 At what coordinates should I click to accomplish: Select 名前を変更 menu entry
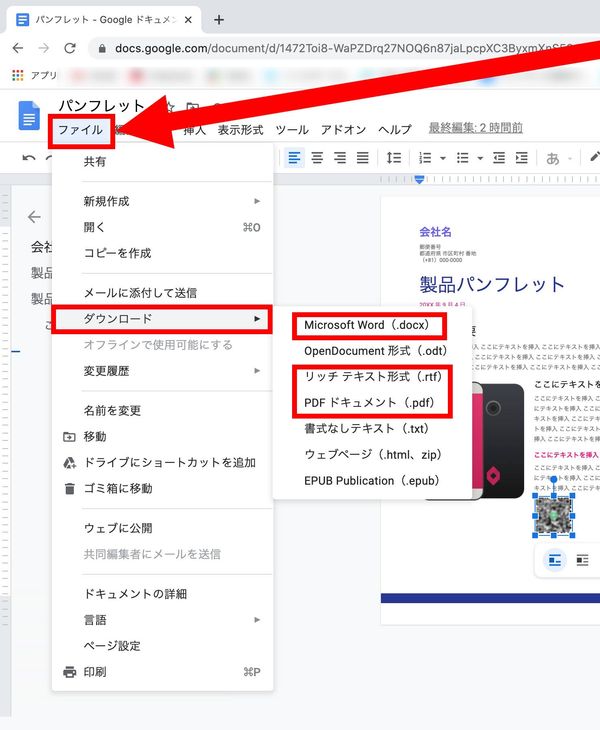[162, 411]
